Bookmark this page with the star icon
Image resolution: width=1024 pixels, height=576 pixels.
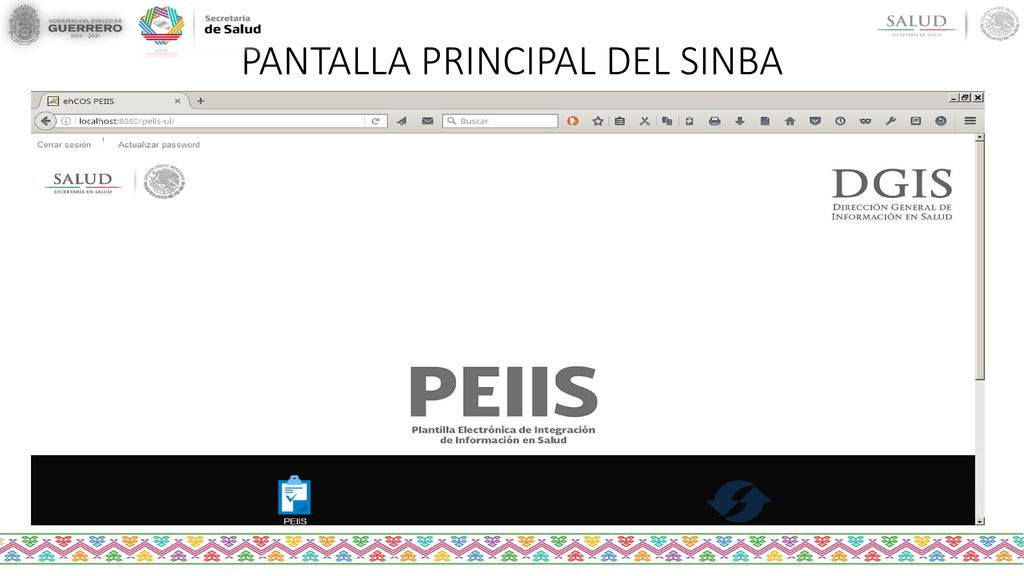(x=598, y=121)
